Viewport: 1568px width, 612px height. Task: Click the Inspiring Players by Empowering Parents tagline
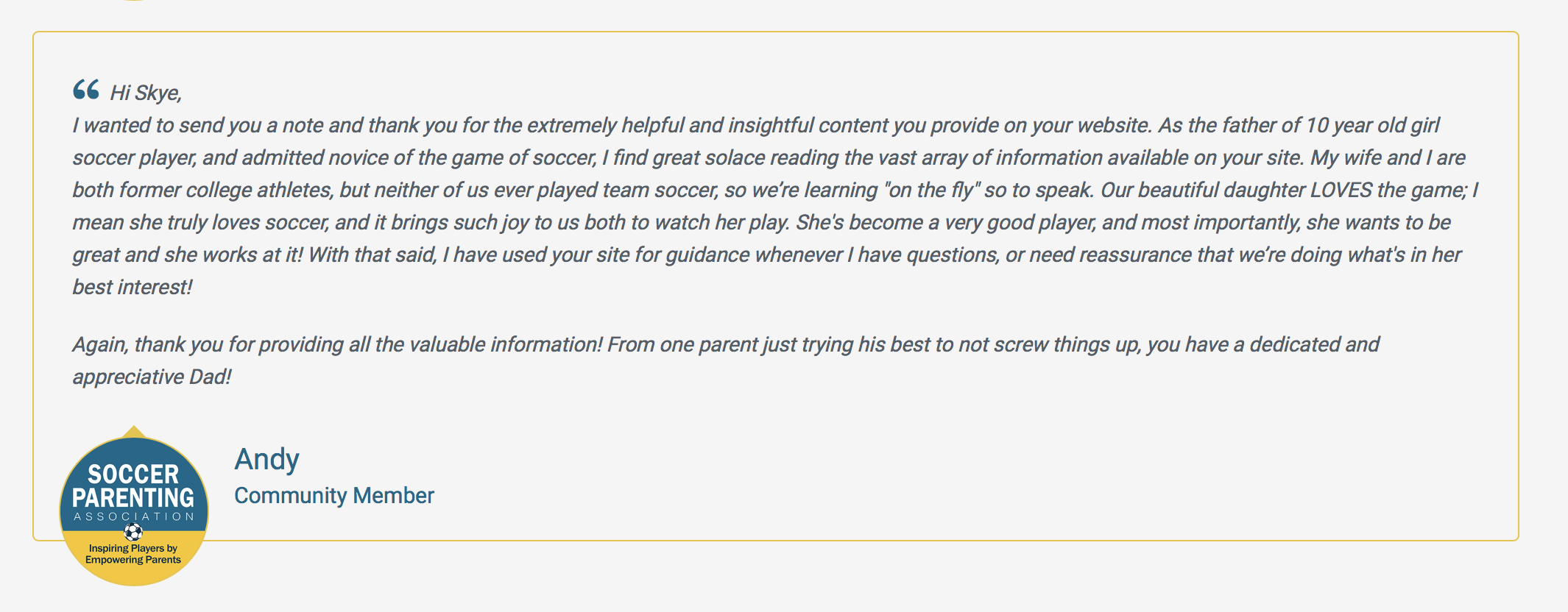[x=133, y=554]
